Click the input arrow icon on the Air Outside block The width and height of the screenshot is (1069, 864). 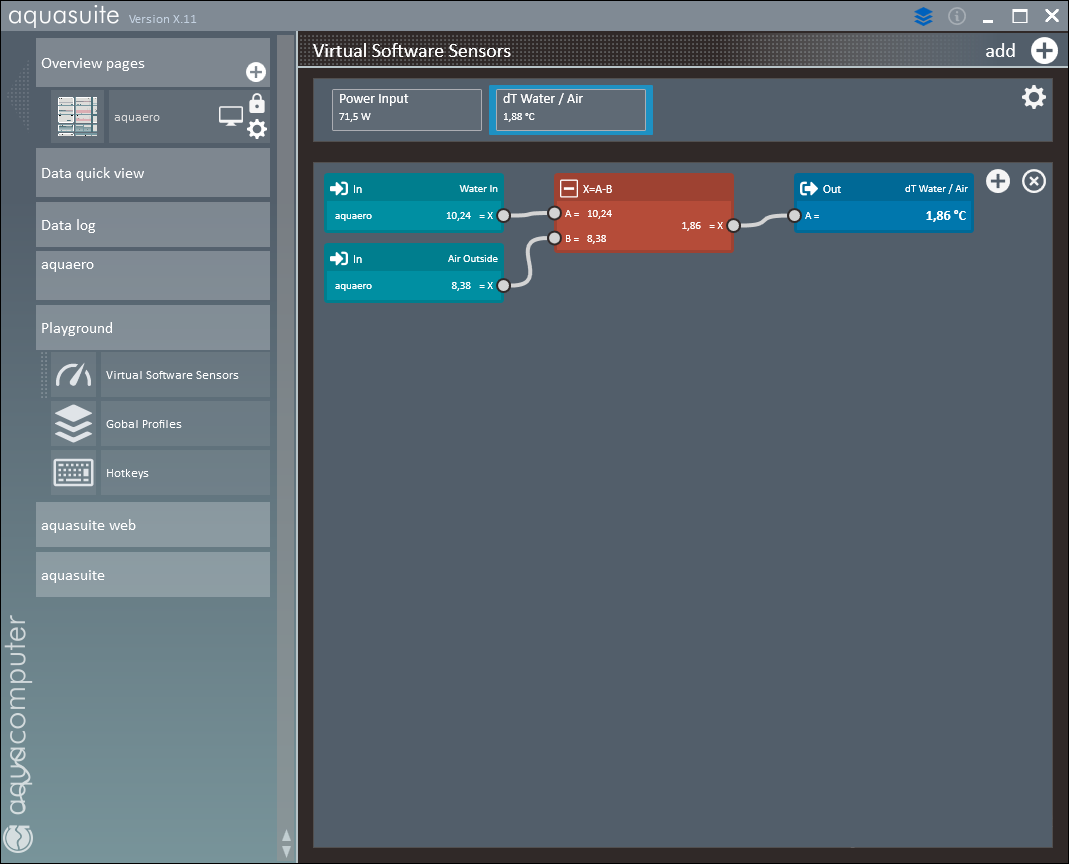point(339,258)
